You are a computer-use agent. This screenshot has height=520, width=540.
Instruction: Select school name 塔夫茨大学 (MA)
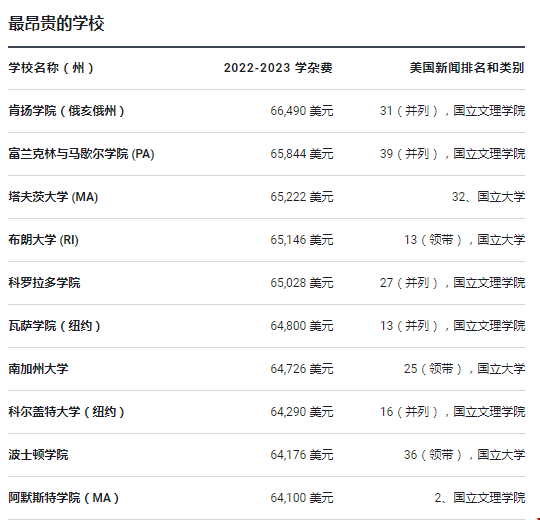53,197
